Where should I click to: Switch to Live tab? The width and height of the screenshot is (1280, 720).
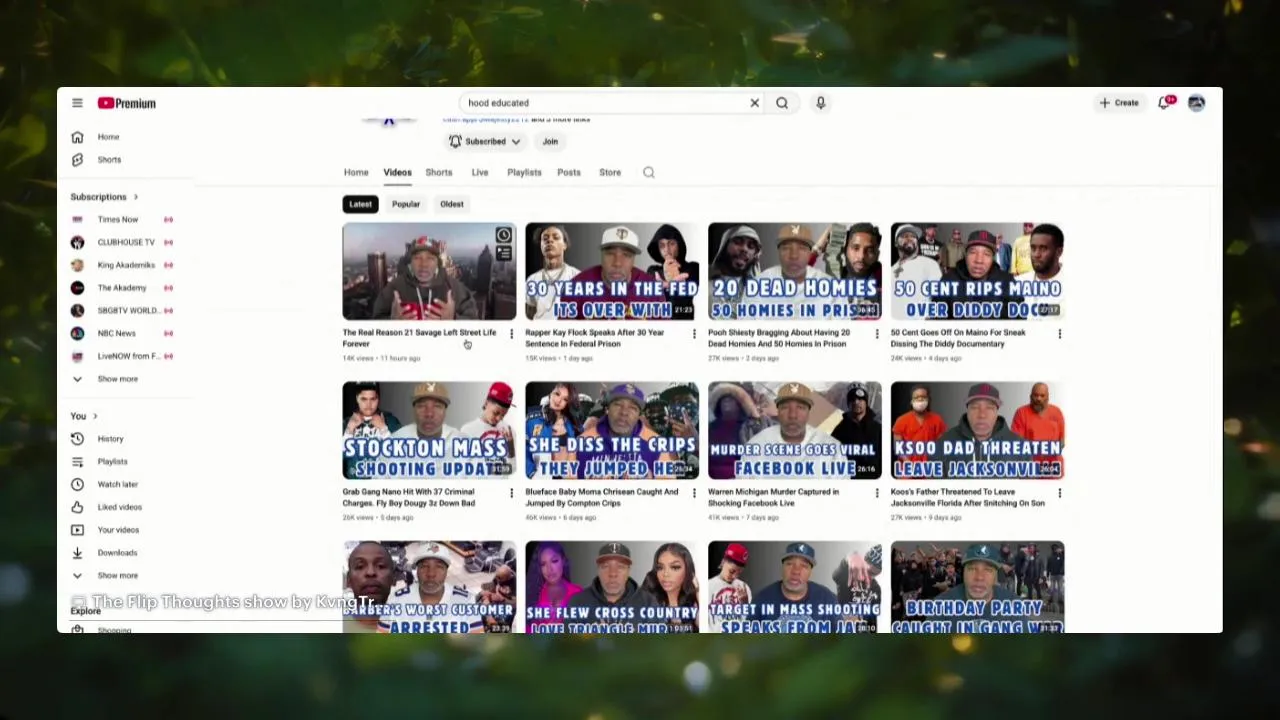click(480, 173)
